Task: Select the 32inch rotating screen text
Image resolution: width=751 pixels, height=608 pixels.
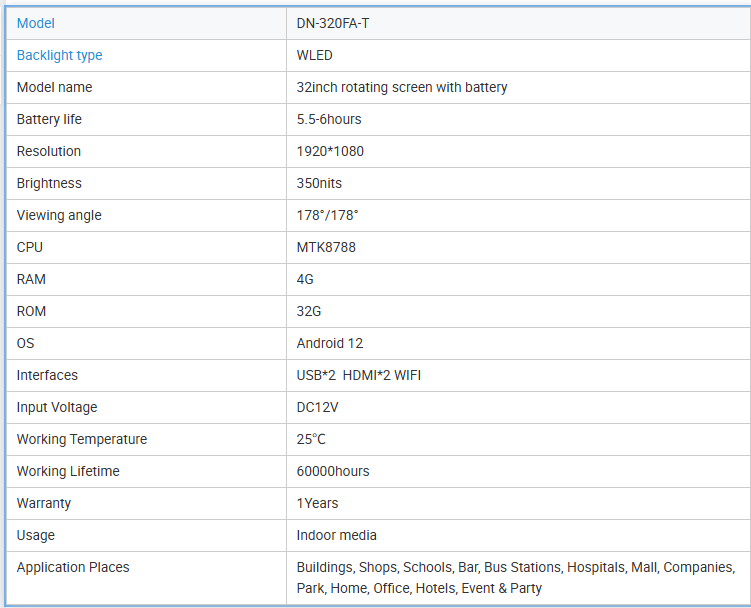Action: [x=402, y=87]
